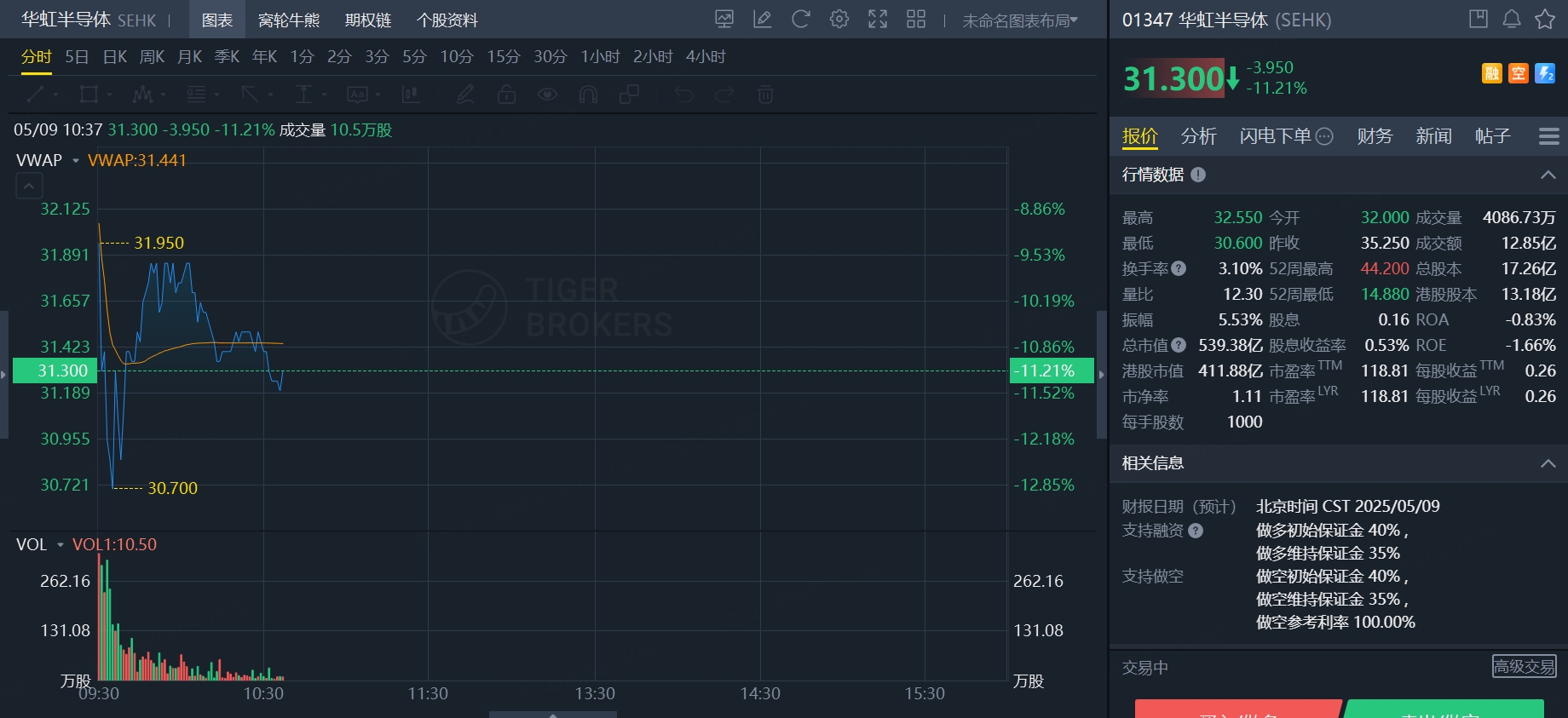The width and height of the screenshot is (1568, 718).
Task: Click the lightning Level 2 badge
Action: click(1545, 73)
